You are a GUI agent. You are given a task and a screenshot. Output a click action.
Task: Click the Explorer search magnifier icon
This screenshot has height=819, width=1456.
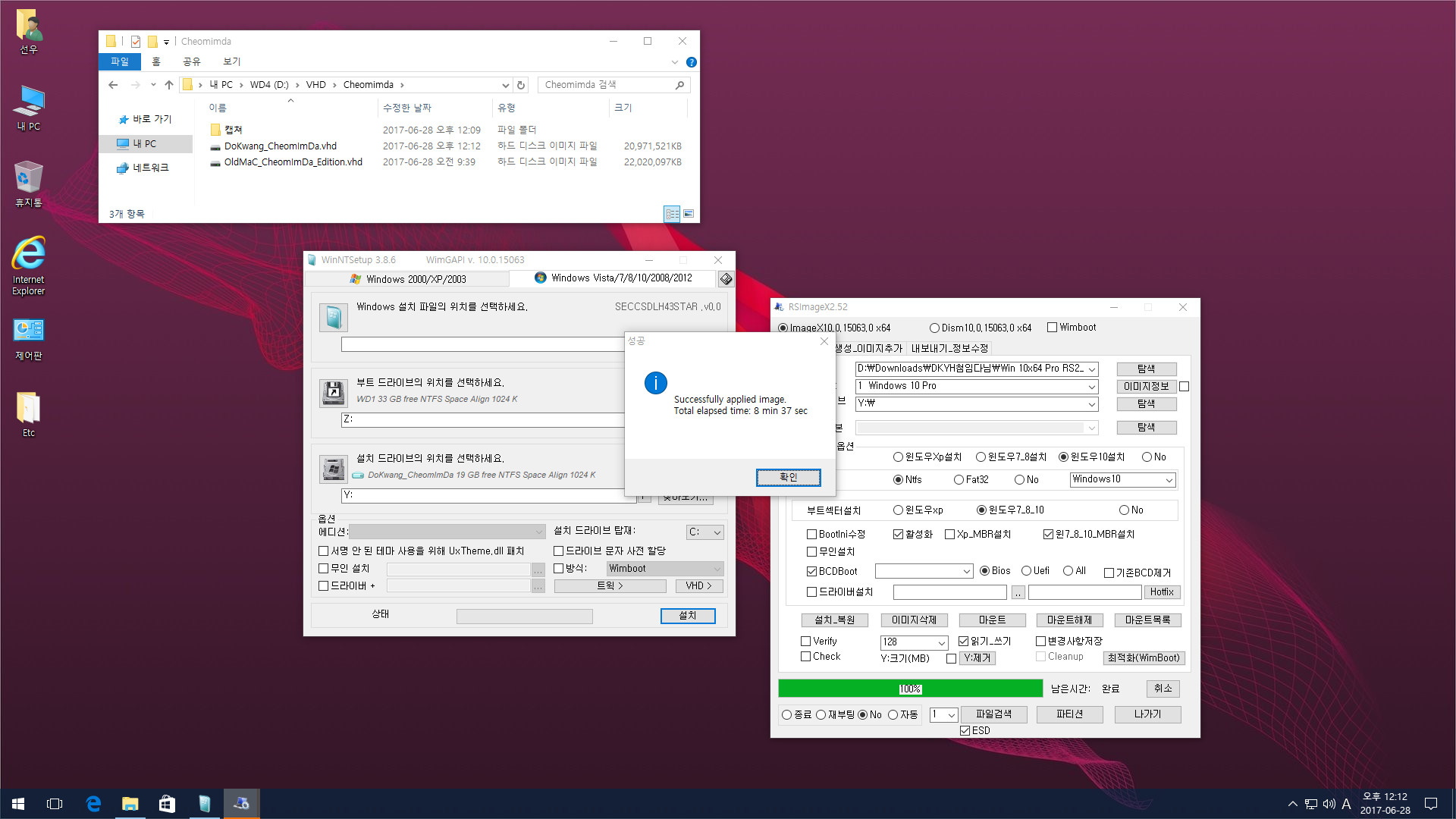(679, 85)
